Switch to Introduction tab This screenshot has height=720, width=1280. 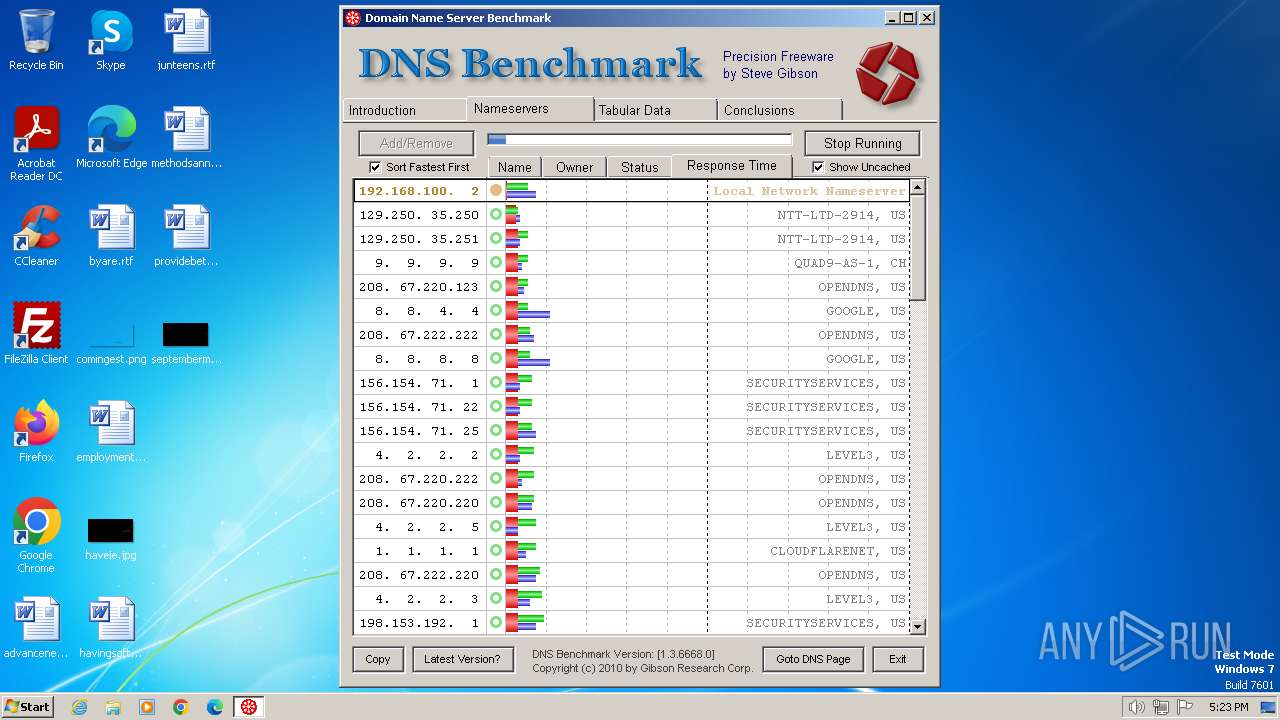tap(404, 110)
